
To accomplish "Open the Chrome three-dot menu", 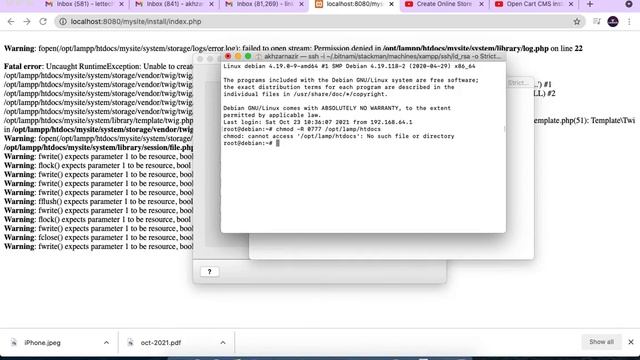I will click(629, 22).
